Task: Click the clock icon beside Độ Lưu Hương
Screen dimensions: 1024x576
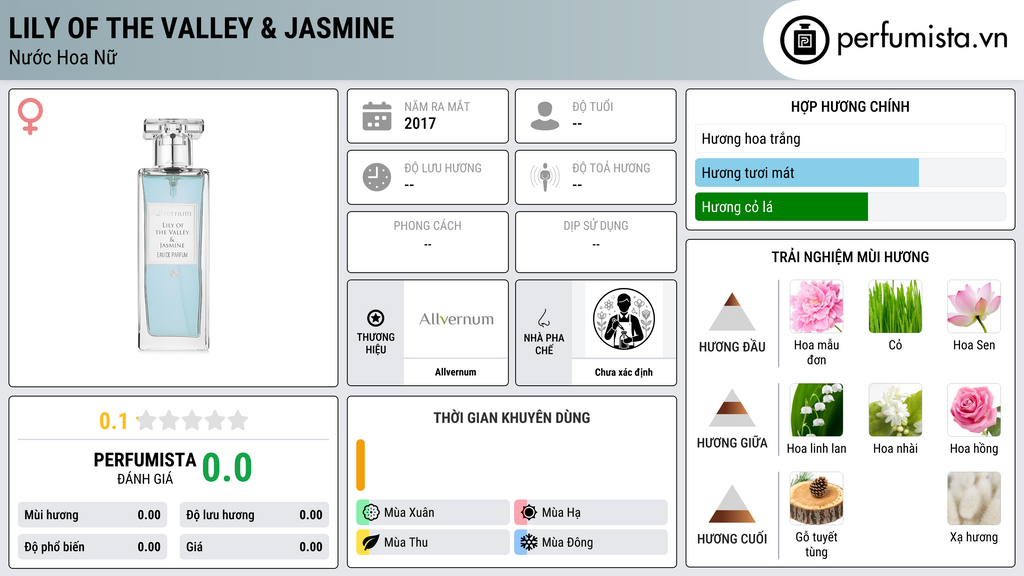Action: [x=377, y=177]
